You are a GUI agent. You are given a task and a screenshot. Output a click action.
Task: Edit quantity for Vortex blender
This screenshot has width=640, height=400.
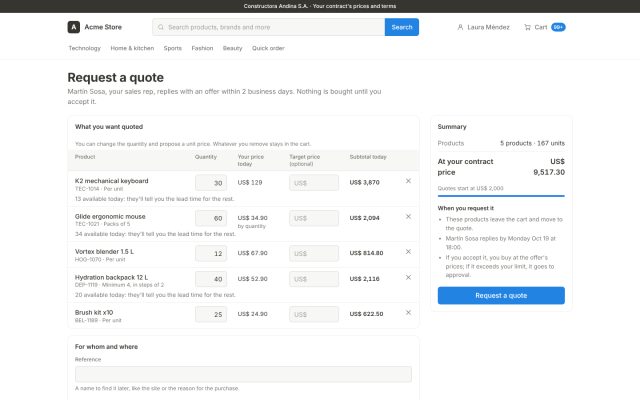coord(211,253)
